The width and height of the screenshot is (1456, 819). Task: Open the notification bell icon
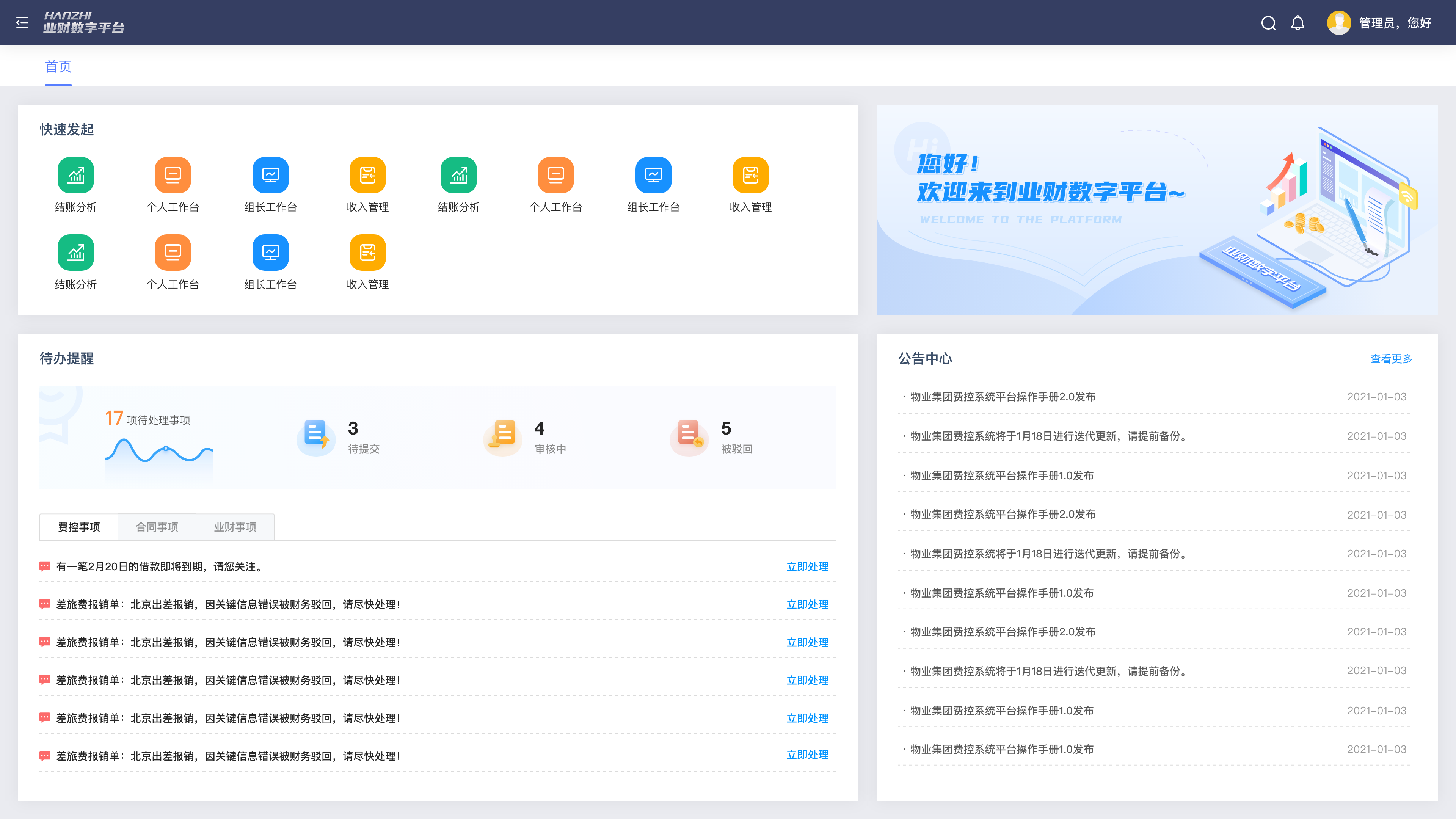coord(1298,23)
